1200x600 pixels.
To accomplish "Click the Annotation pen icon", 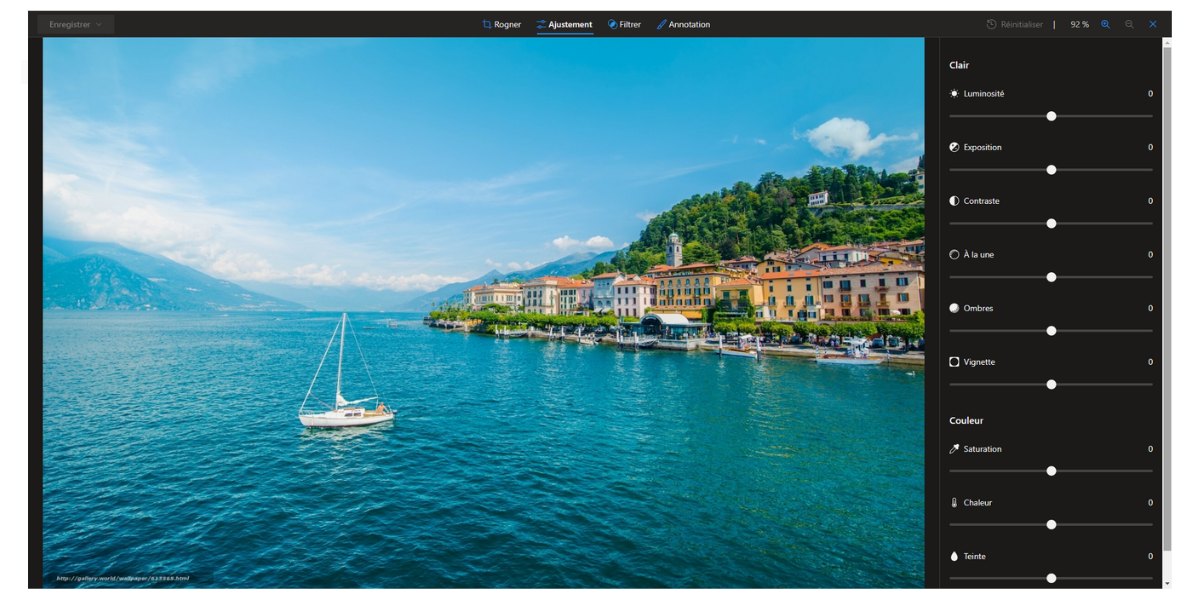I will tap(661, 24).
